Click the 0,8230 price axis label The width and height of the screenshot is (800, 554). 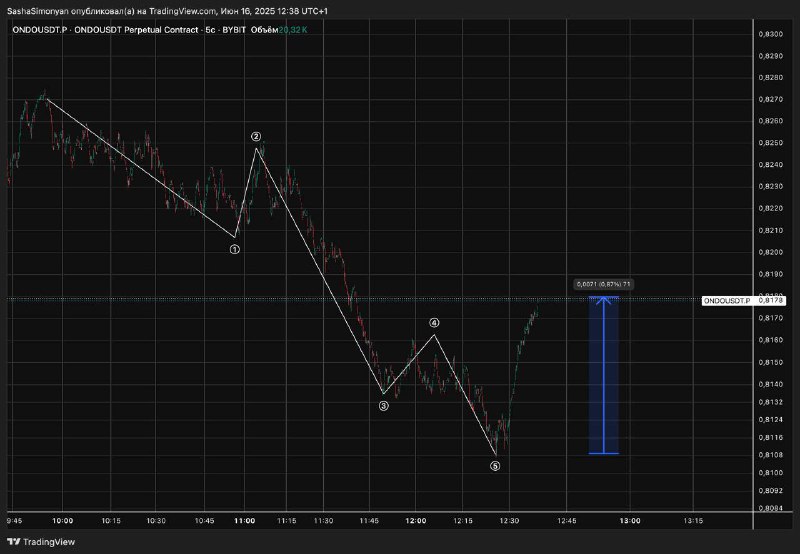(770, 187)
